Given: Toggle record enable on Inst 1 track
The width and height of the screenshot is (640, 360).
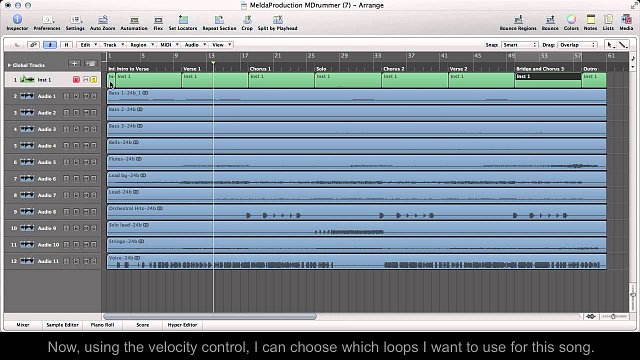Looking at the screenshot, I should 76,80.
